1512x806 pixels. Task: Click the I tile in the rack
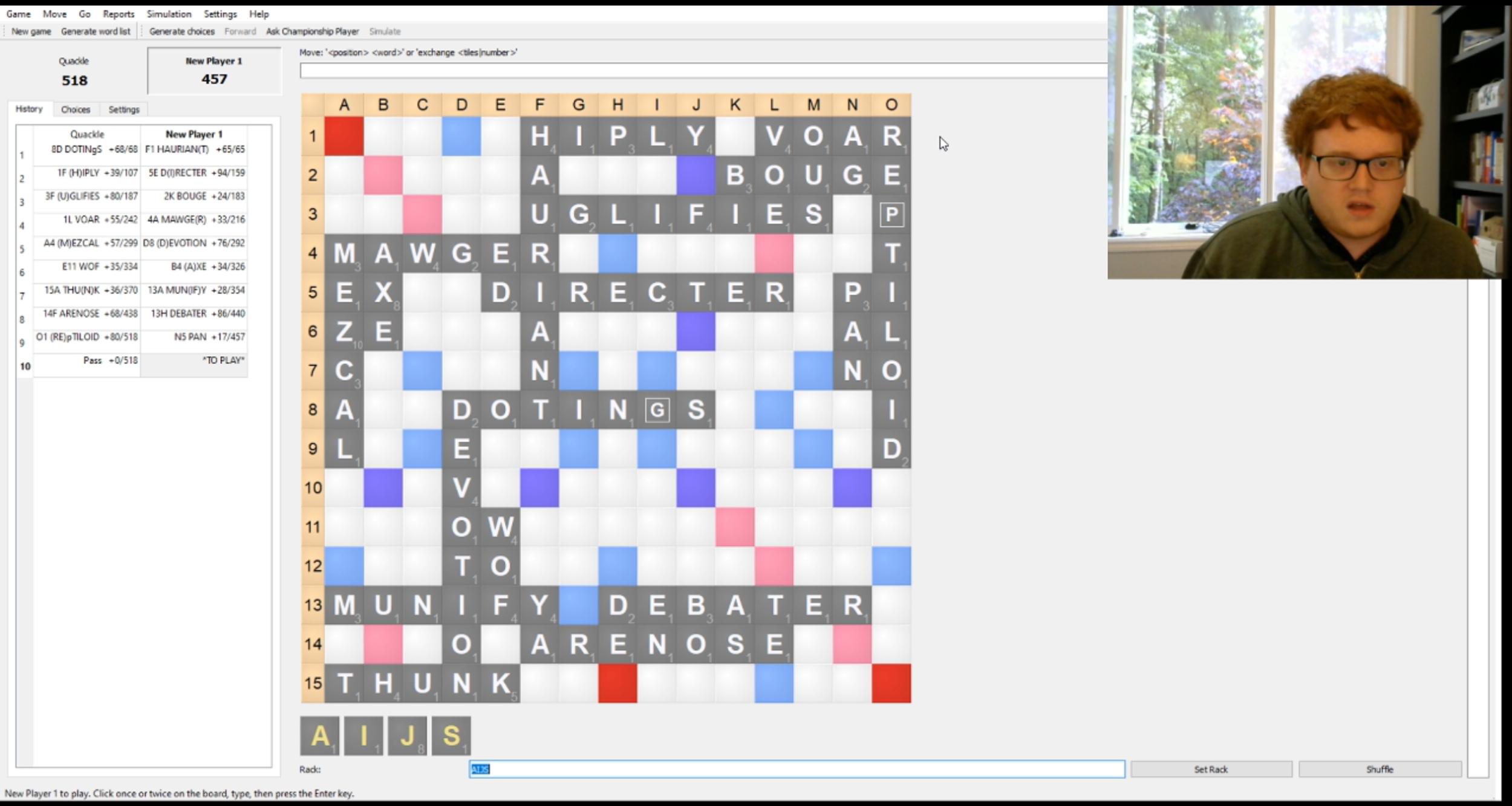click(363, 735)
